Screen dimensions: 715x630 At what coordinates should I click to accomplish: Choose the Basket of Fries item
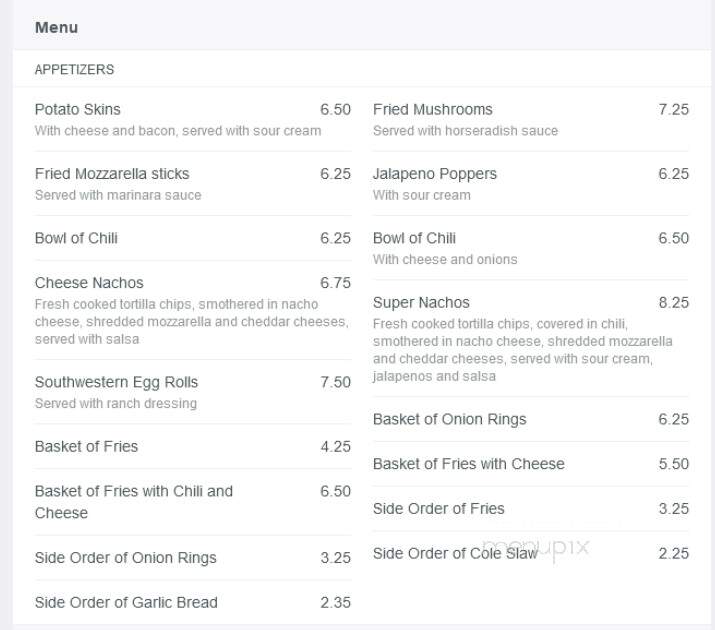coord(86,446)
